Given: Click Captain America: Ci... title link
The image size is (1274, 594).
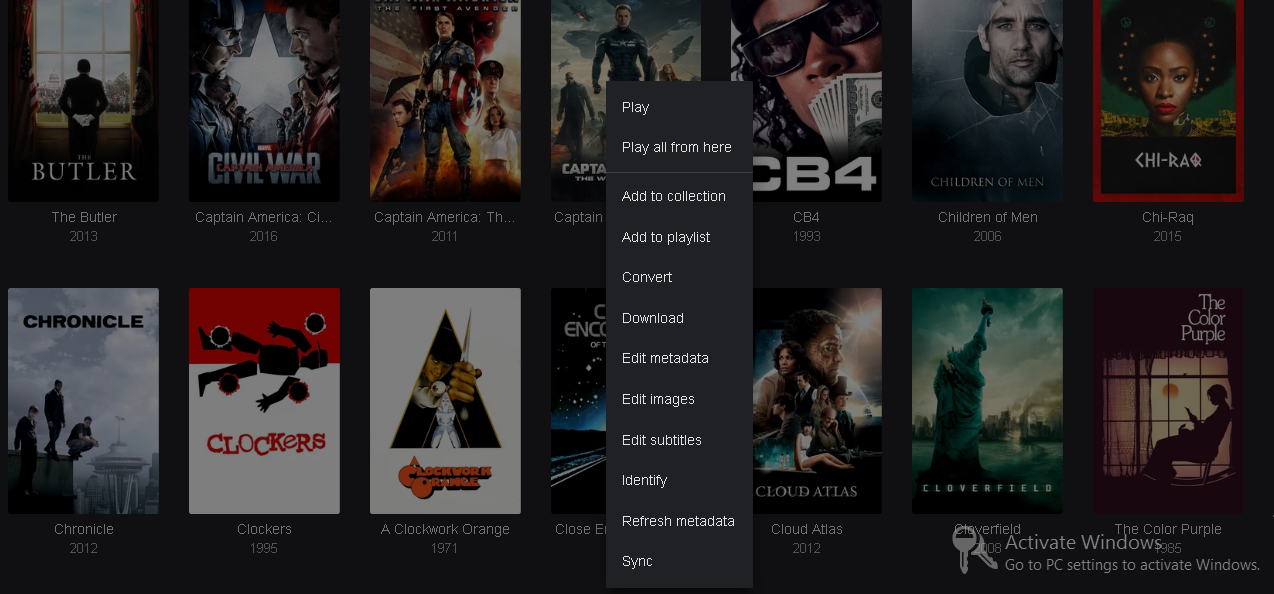Looking at the screenshot, I should pos(264,217).
